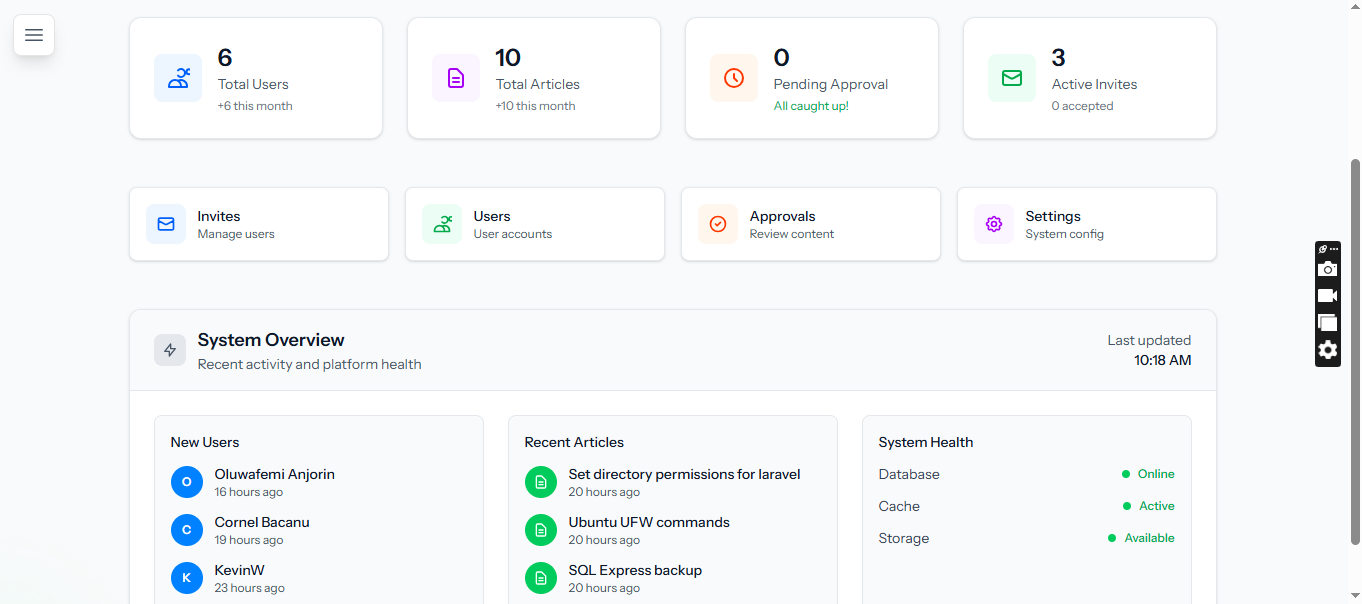Click the System Overview lightning bolt icon
The width and height of the screenshot is (1362, 604).
[x=170, y=350]
